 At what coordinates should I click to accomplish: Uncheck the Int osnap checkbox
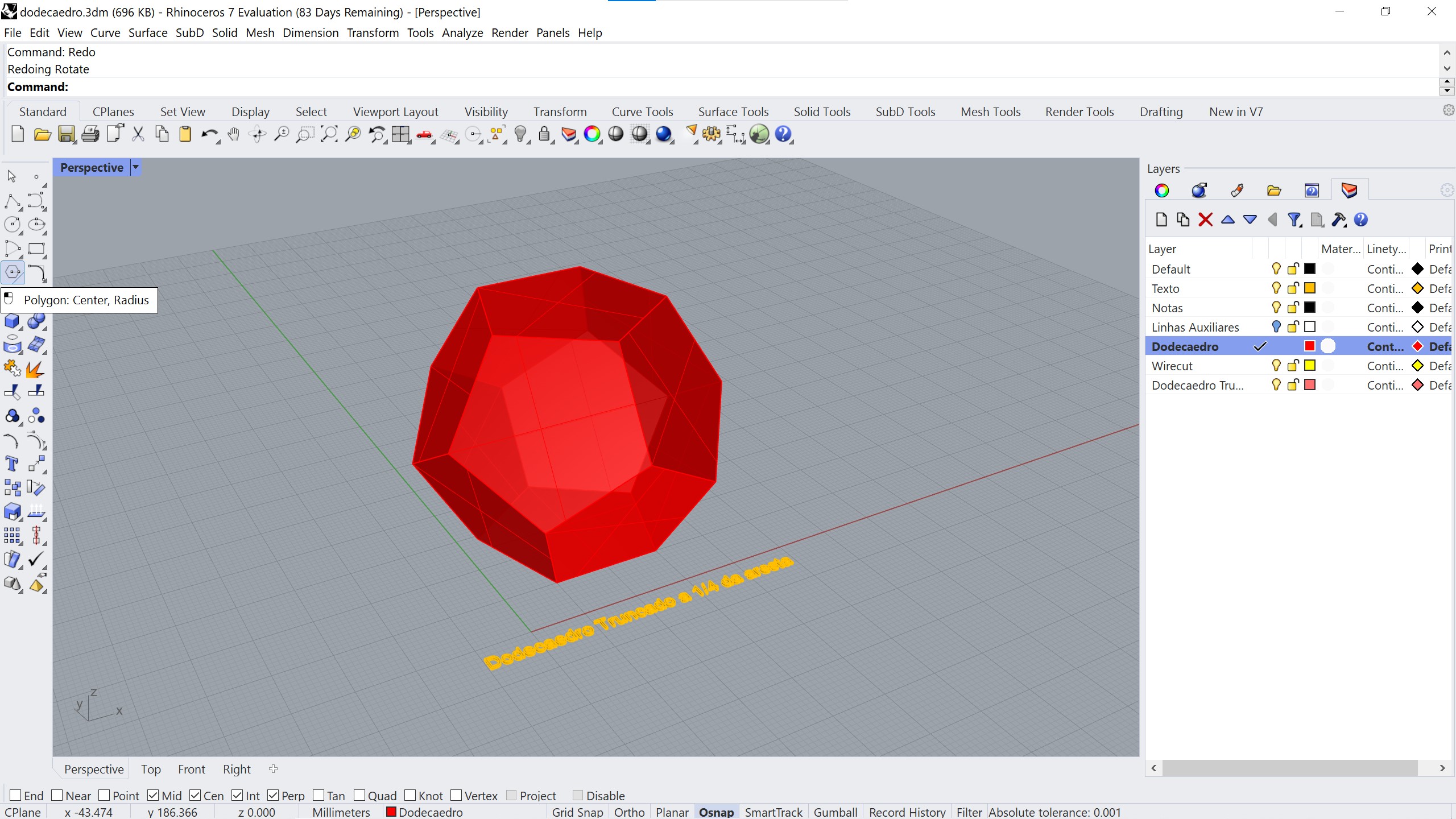pyautogui.click(x=237, y=795)
